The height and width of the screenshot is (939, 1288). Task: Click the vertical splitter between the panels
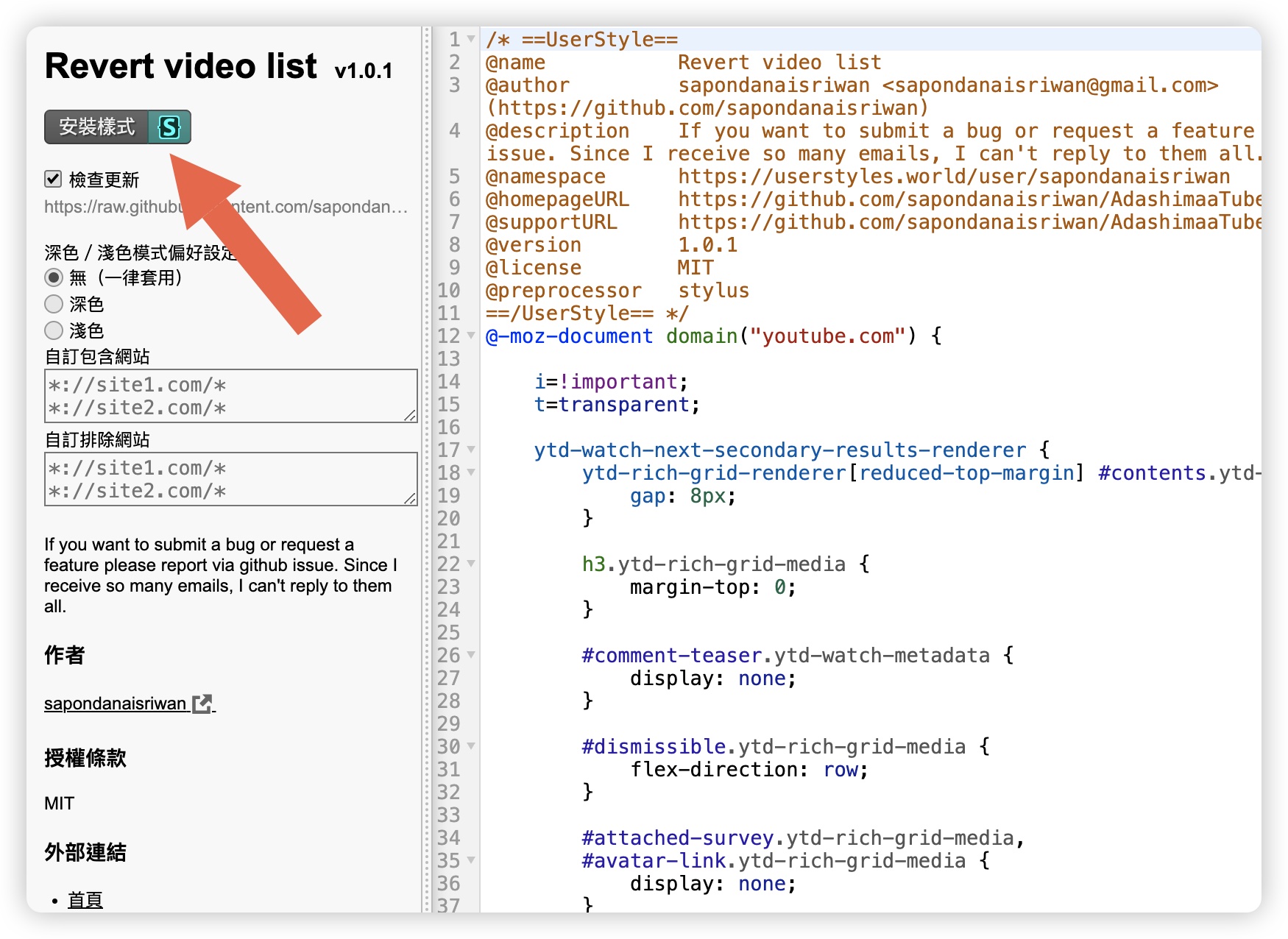coord(426,469)
